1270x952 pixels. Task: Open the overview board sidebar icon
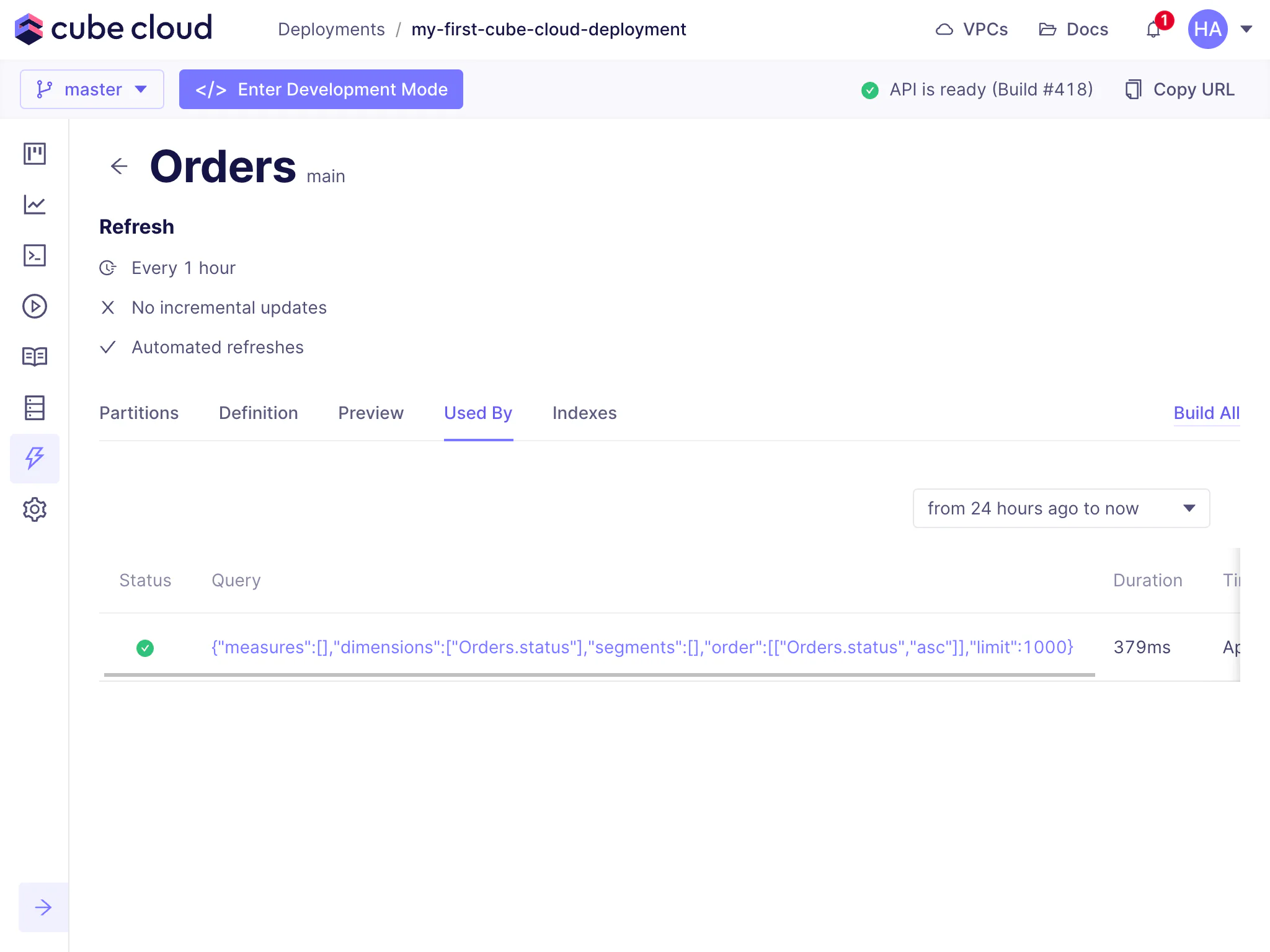pyautogui.click(x=35, y=154)
